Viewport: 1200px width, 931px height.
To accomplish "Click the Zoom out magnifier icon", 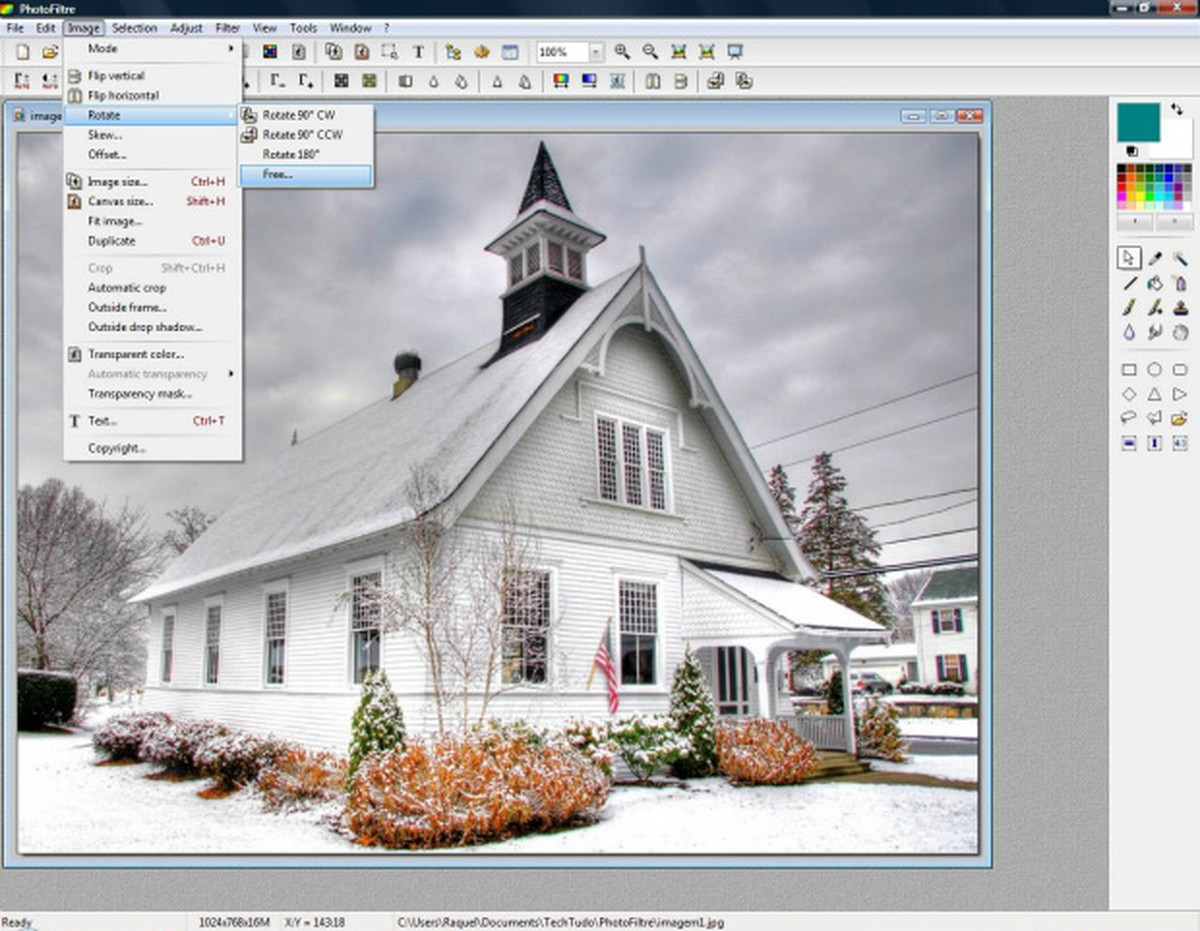I will coord(650,52).
